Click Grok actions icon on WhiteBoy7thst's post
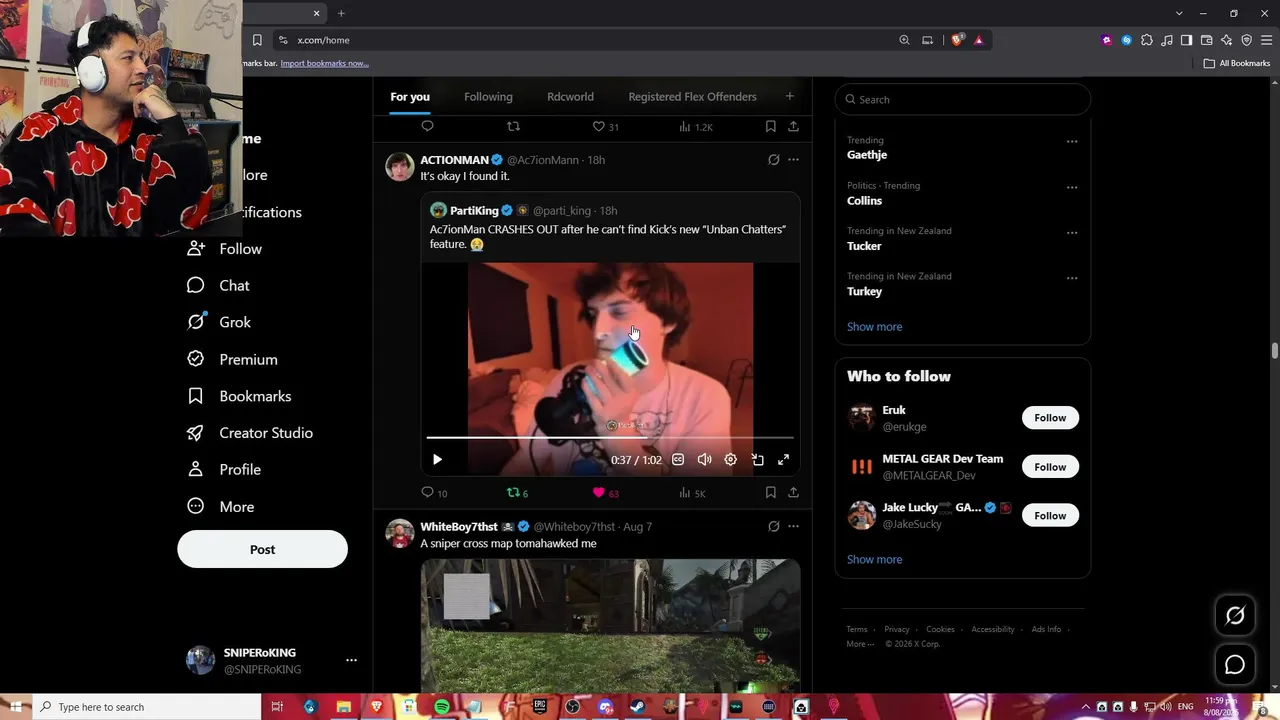This screenshot has width=1280, height=720. point(773,526)
